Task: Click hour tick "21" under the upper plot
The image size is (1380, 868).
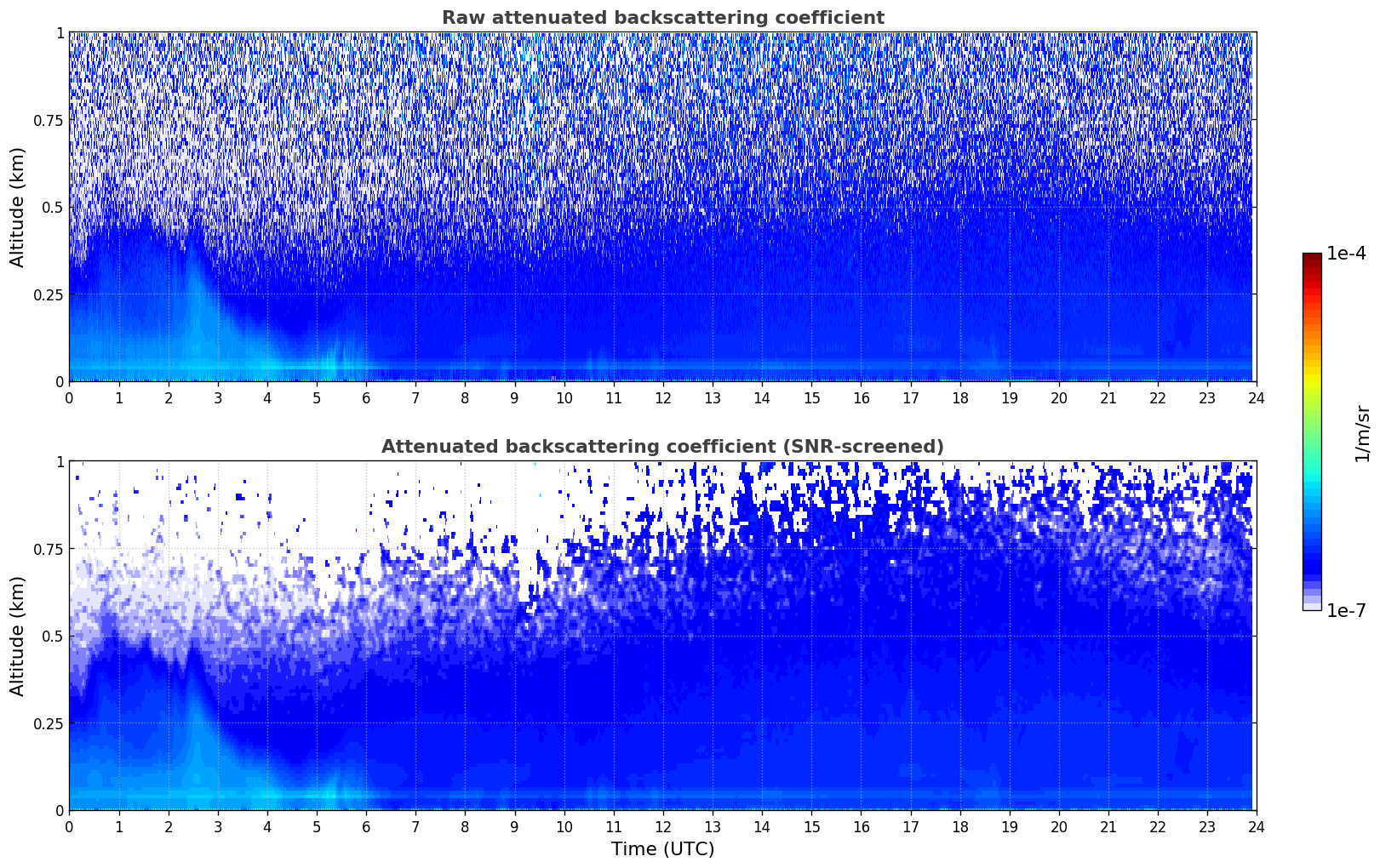Action: click(x=1108, y=397)
